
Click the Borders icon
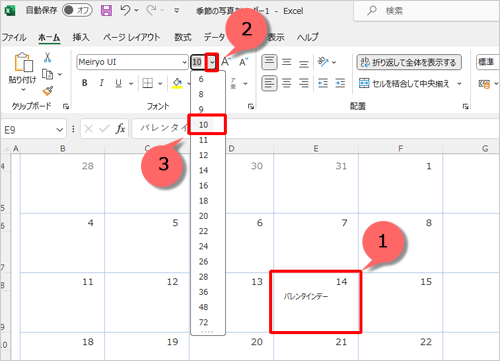pyautogui.click(x=147, y=83)
